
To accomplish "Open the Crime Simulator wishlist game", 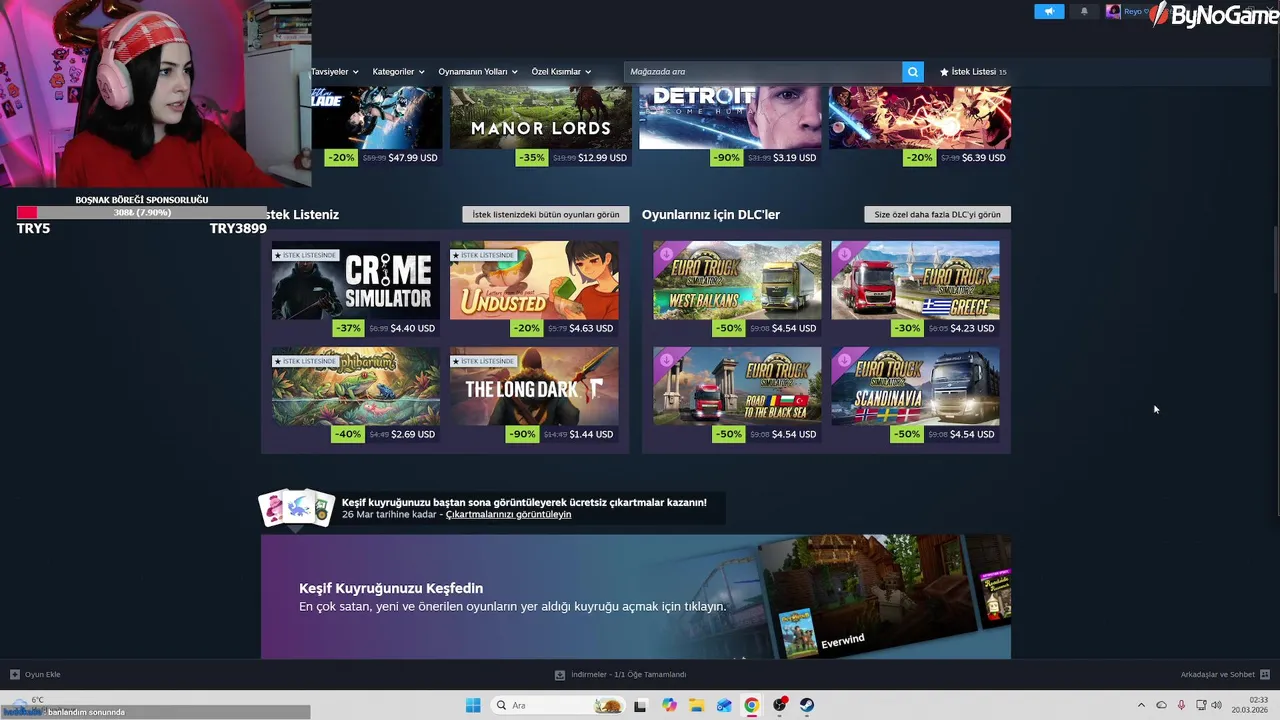I will tap(355, 280).
